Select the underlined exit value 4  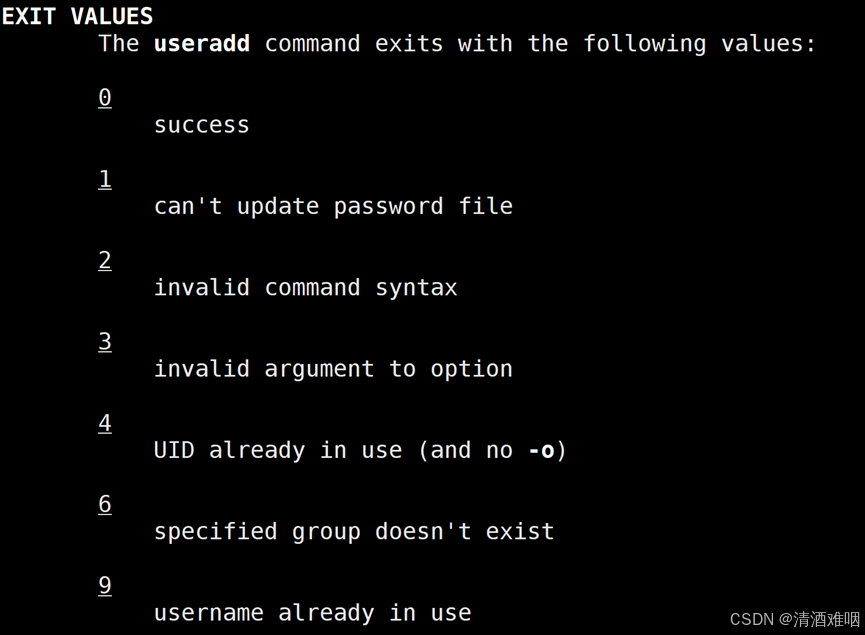click(105, 424)
